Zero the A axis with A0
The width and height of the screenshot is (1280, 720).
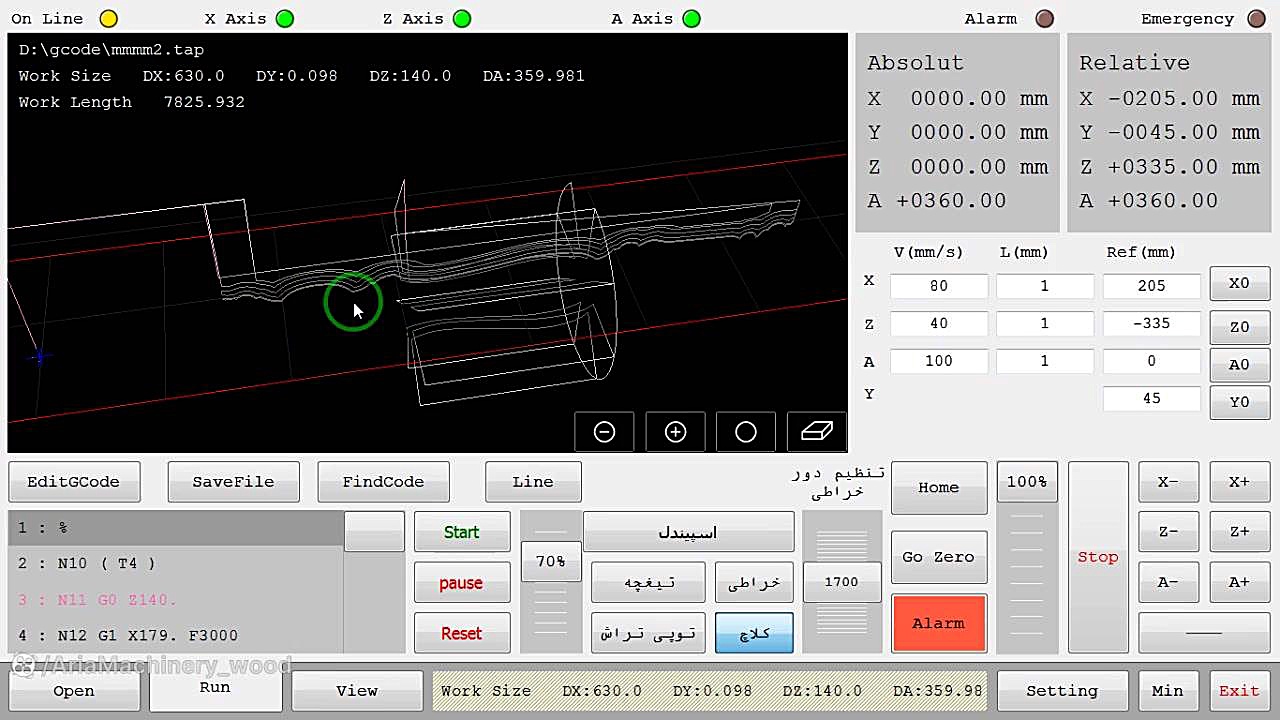(x=1239, y=365)
